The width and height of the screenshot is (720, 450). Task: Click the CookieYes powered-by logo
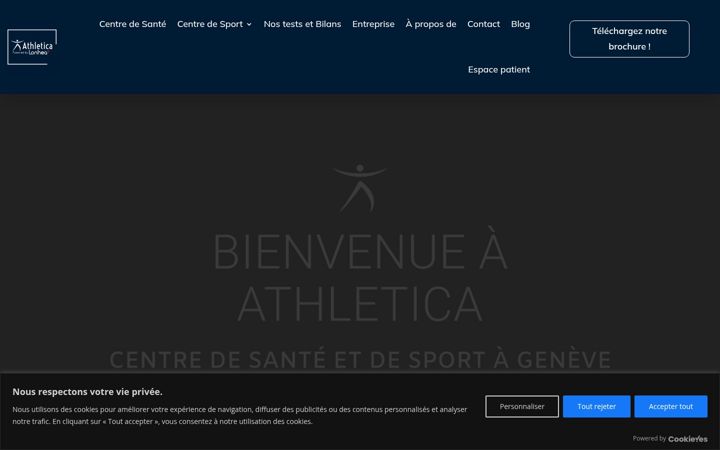pos(687,439)
